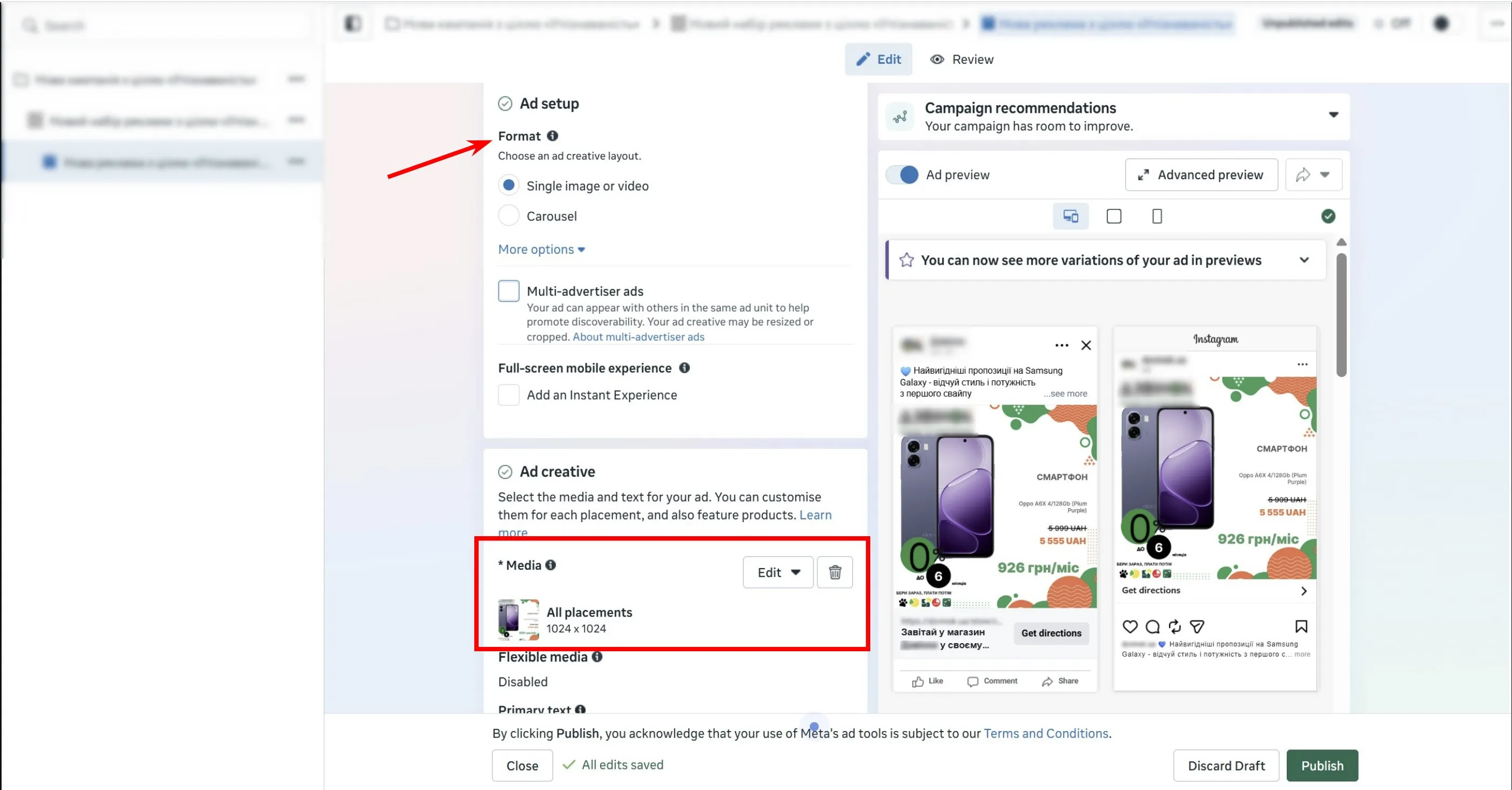This screenshot has height=790, width=1512.
Task: Toggle the left sidebar panel icon
Action: point(353,24)
